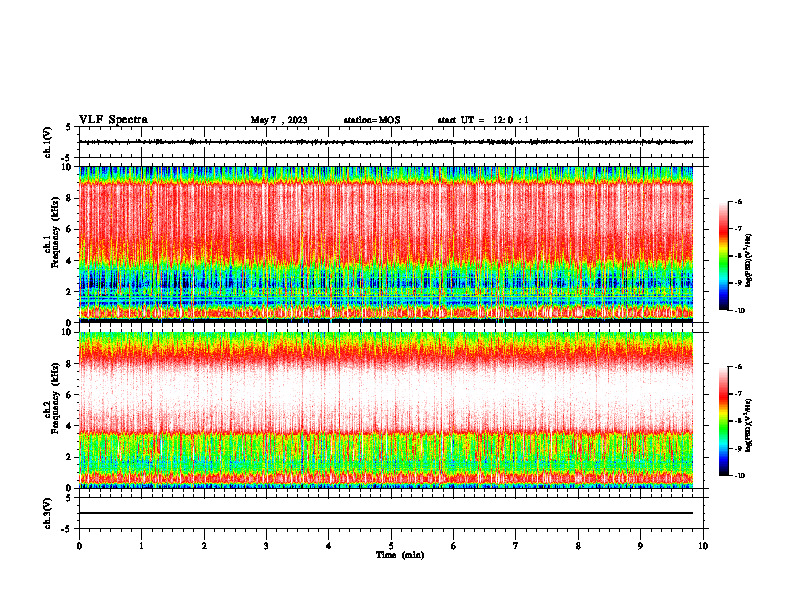
Task: Click the ch.2 frequency axis tick "6"
Action: pyautogui.click(x=69, y=395)
